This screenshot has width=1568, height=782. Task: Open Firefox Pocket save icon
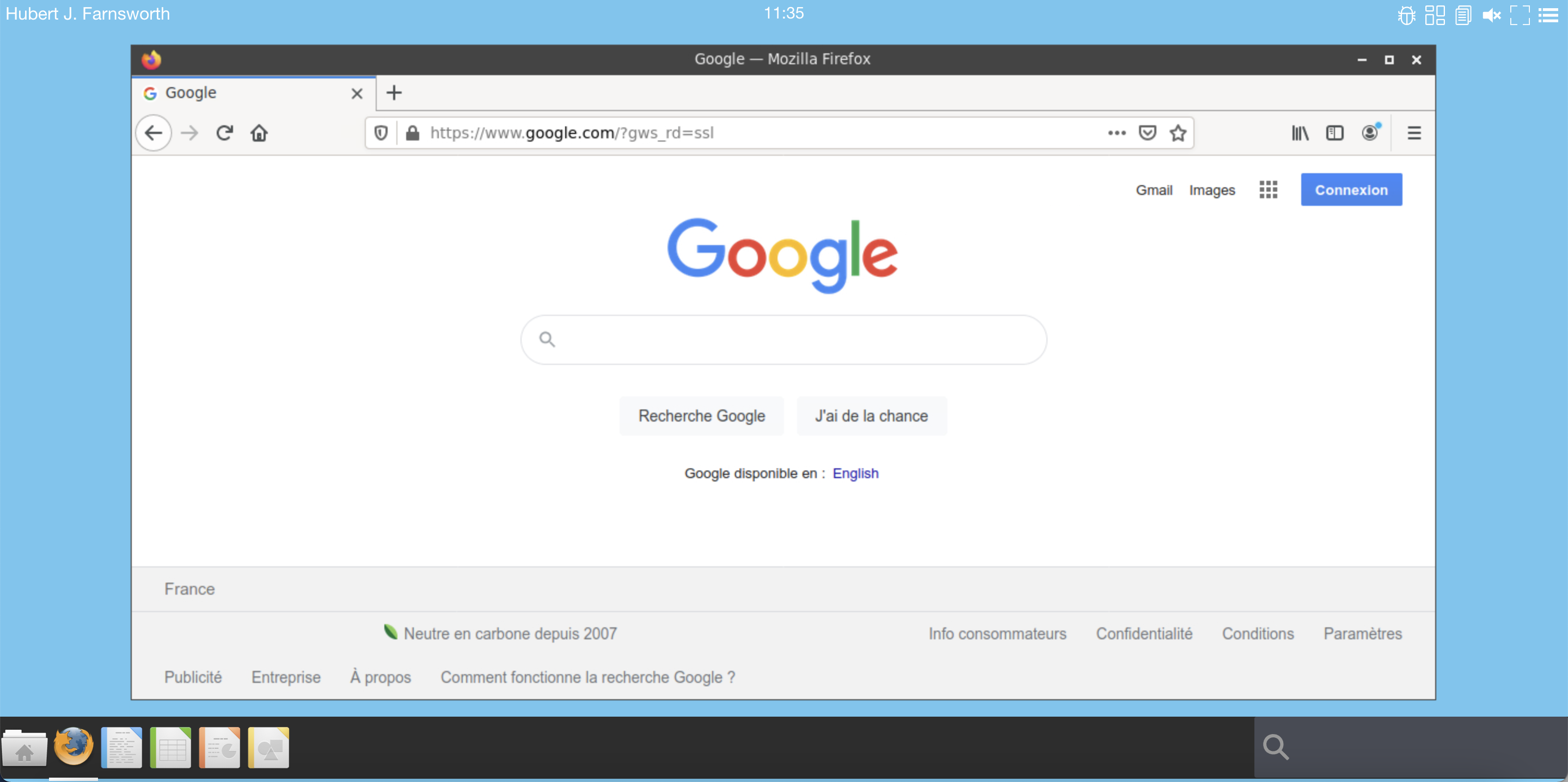[x=1148, y=132]
